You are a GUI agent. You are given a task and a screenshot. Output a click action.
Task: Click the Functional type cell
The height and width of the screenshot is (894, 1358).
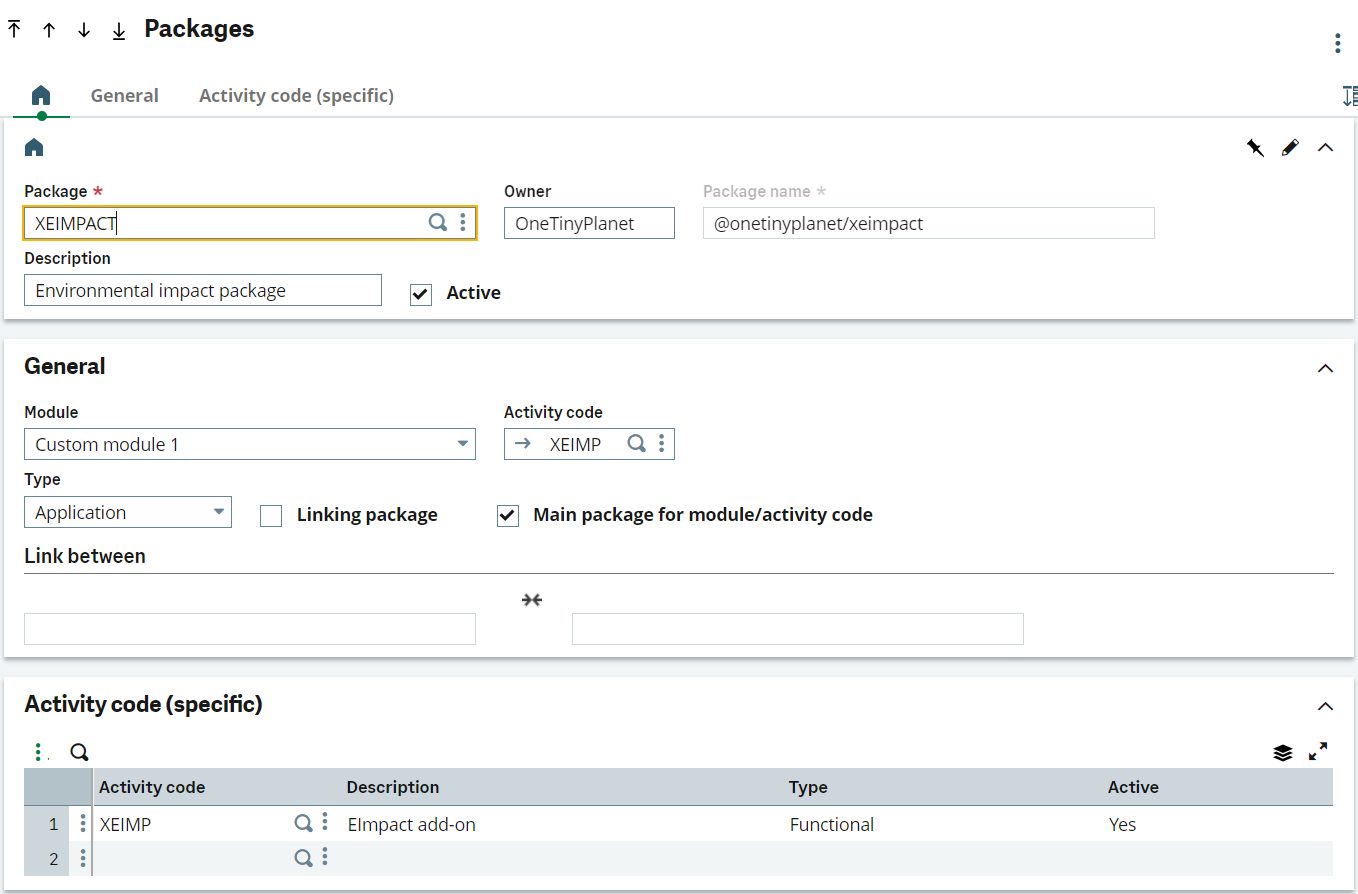point(943,825)
